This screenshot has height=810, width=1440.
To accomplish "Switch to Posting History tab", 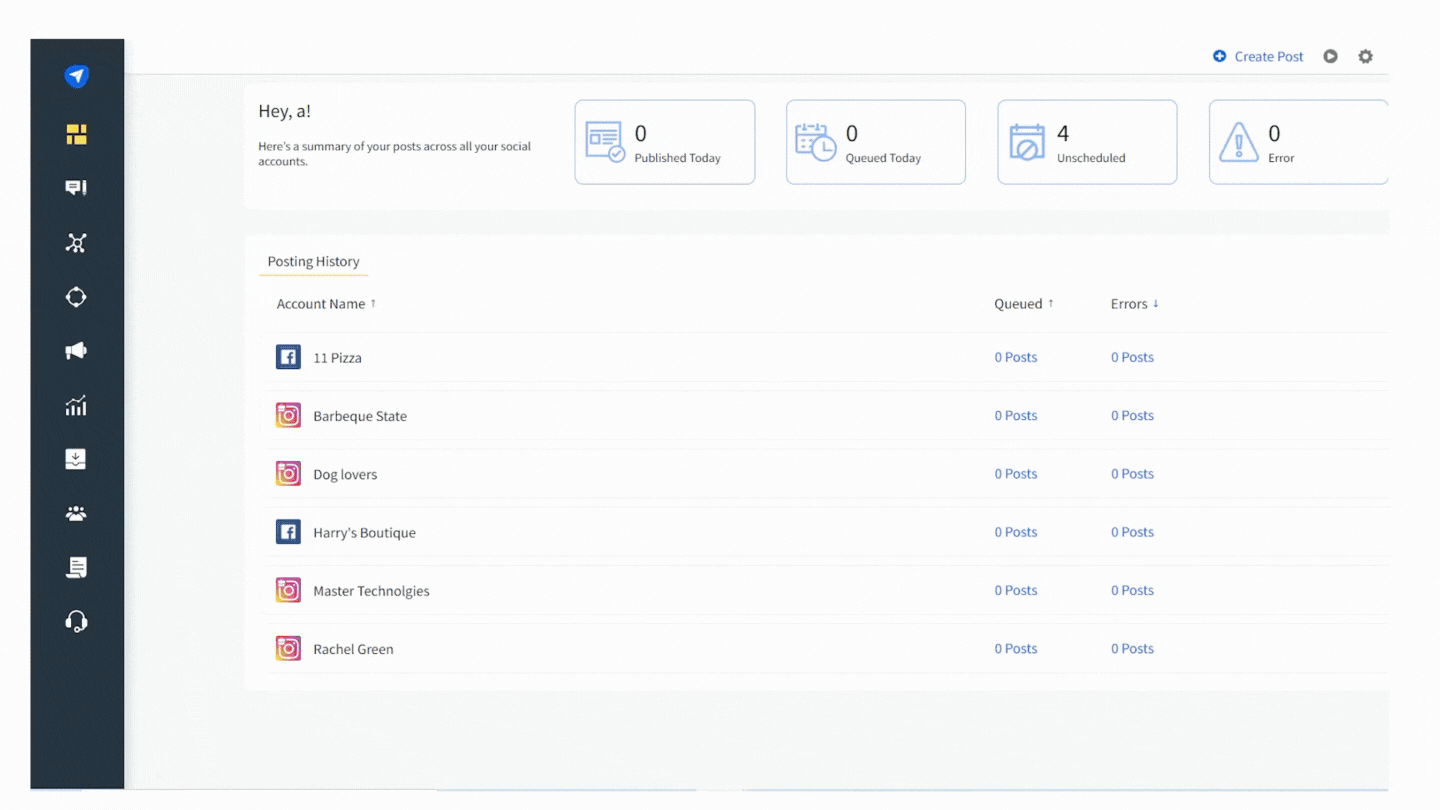I will click(313, 262).
